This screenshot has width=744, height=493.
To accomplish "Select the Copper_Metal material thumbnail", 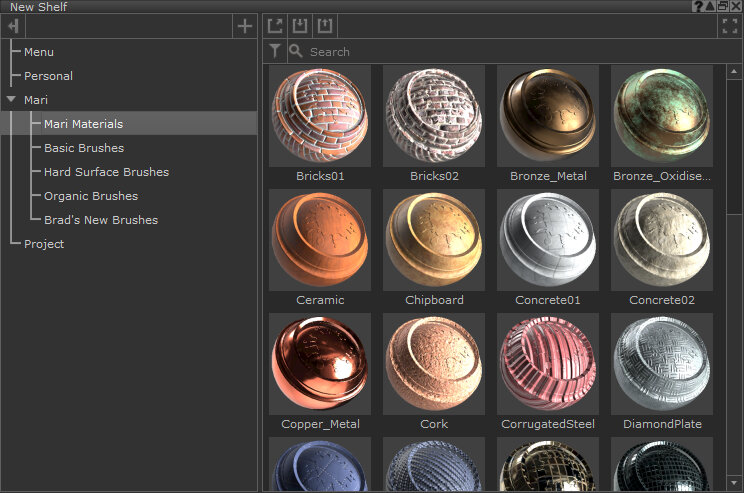I will click(x=320, y=364).
